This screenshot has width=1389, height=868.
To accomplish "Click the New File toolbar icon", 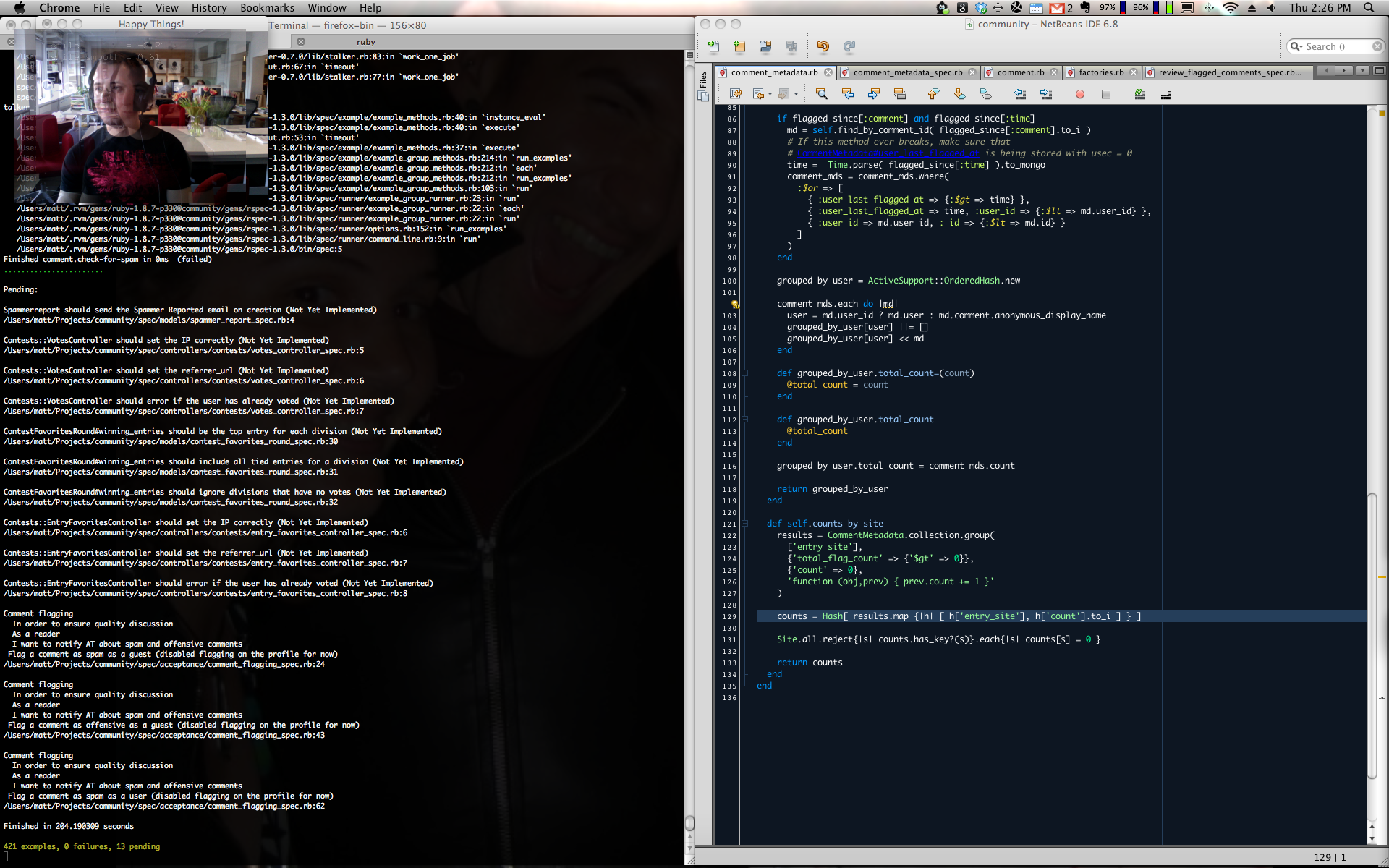I will click(714, 46).
